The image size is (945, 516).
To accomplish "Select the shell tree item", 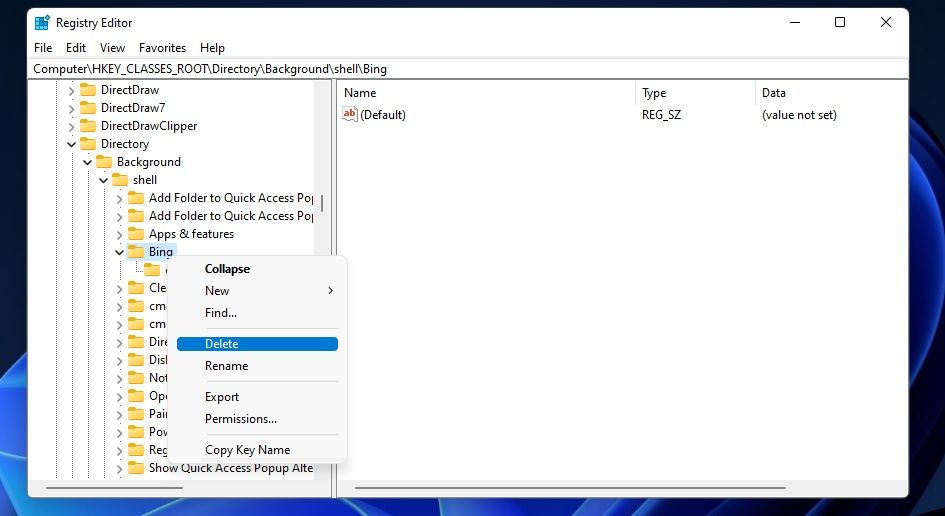I will (x=145, y=180).
